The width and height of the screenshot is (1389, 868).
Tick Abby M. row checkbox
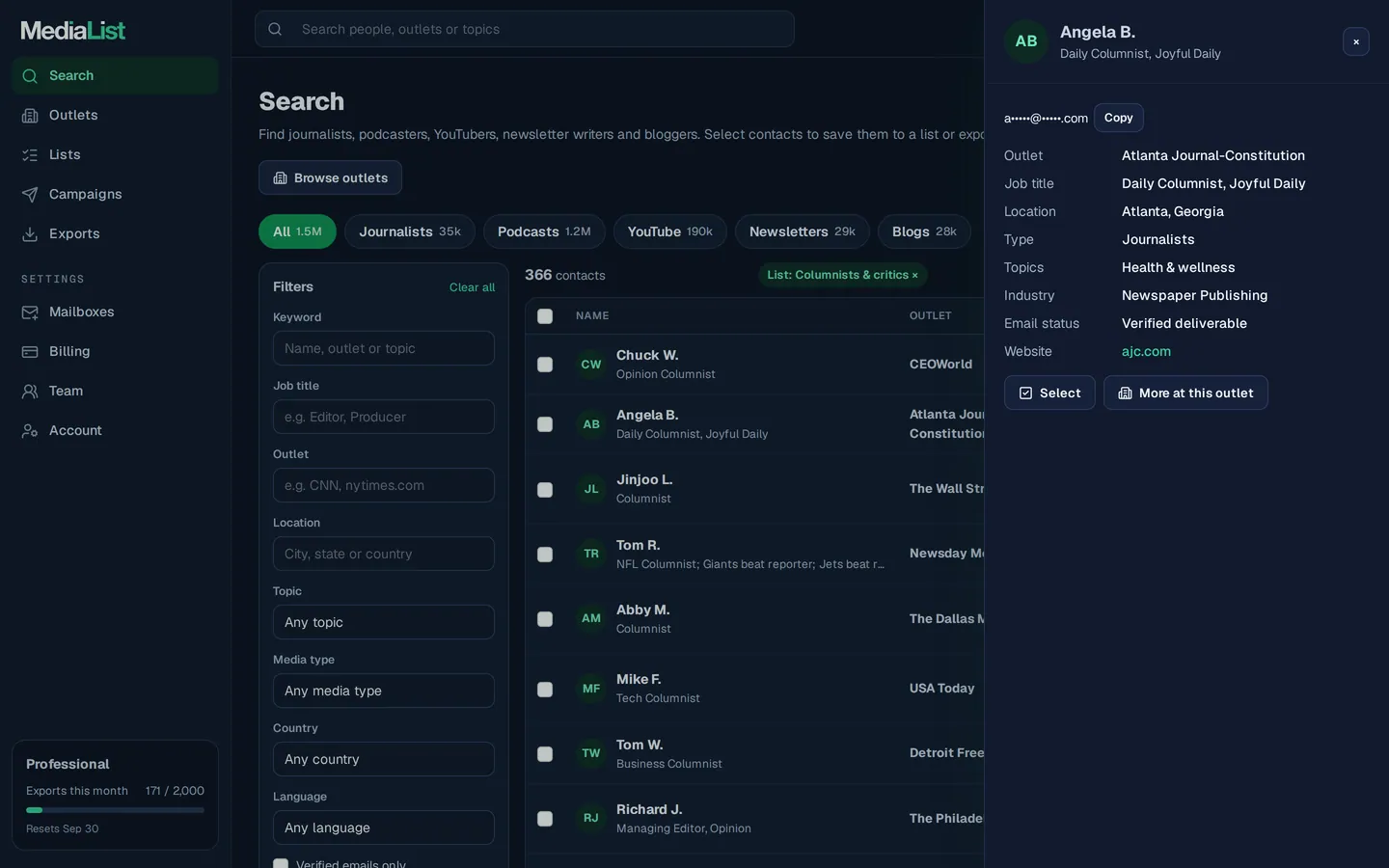(x=545, y=619)
